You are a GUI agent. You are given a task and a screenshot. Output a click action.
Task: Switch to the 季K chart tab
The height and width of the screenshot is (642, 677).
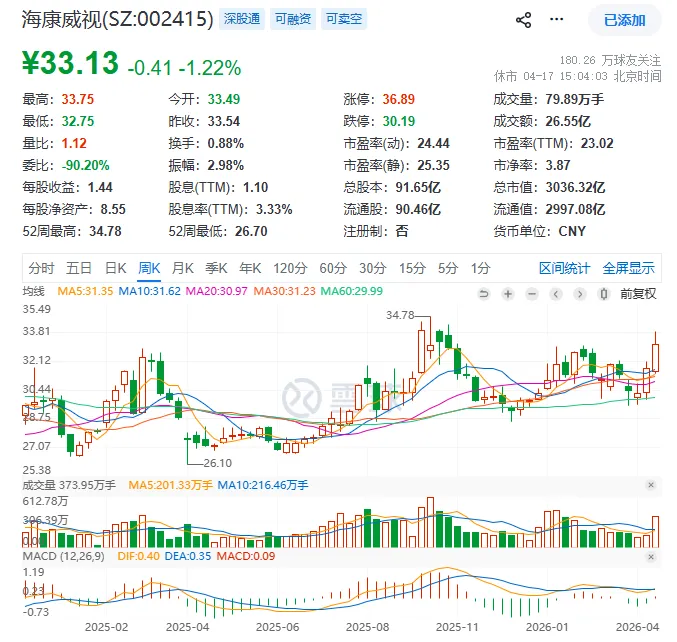tap(216, 268)
